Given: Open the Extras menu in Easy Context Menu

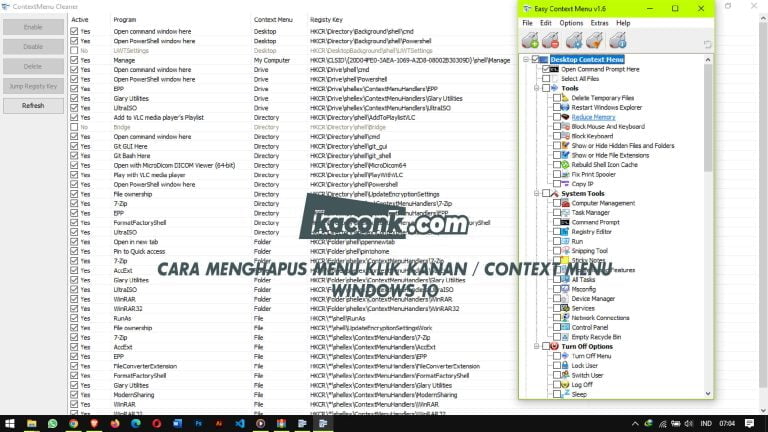Looking at the screenshot, I should [x=599, y=23].
